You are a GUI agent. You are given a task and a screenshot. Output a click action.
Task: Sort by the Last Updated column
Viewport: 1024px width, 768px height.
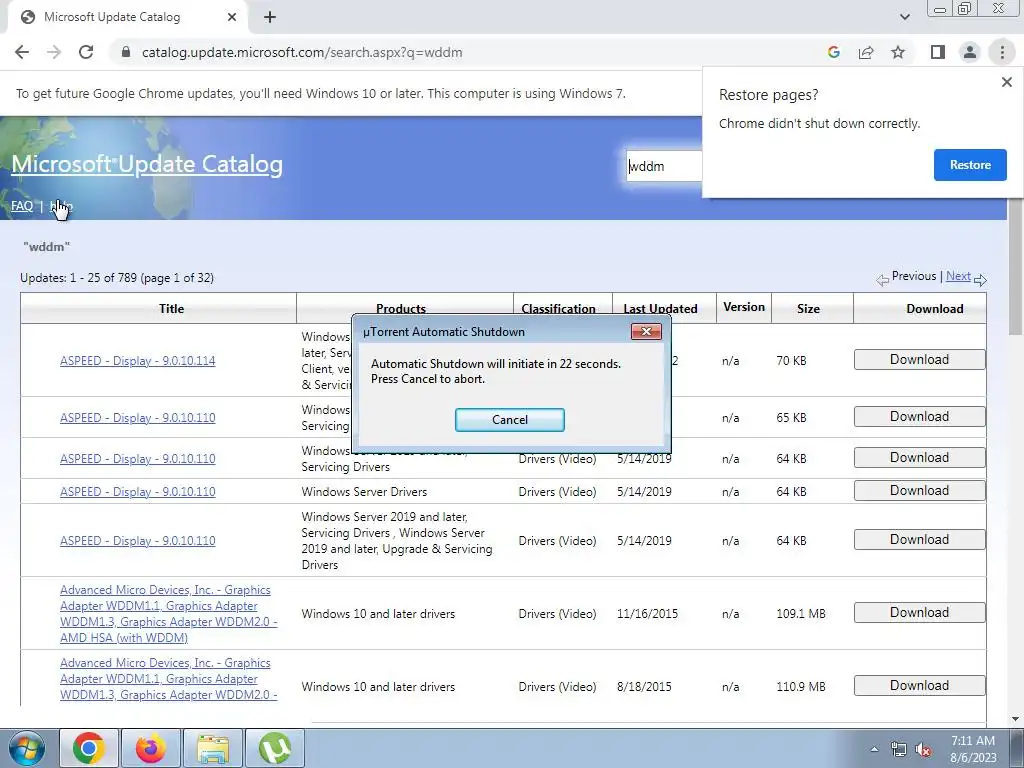pos(660,308)
